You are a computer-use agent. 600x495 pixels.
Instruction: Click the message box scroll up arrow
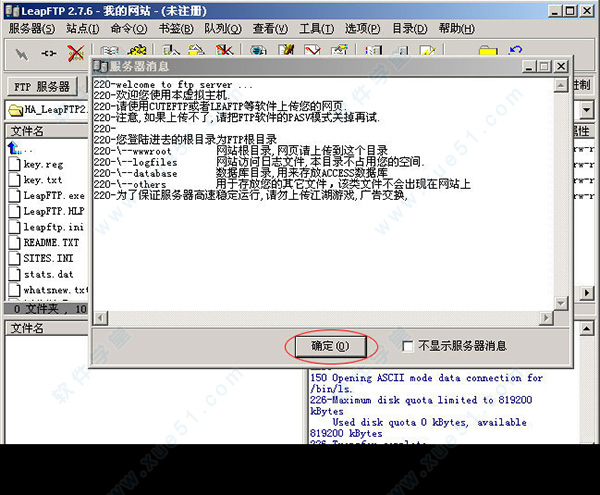561,85
